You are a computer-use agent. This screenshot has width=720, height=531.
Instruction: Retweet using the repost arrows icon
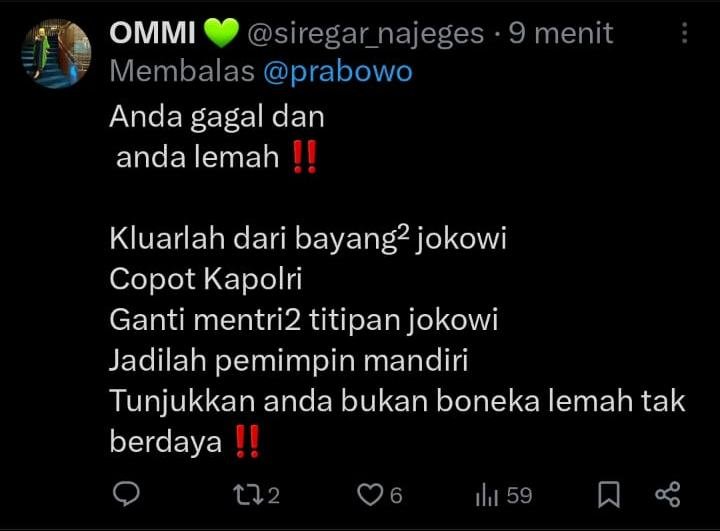pyautogui.click(x=248, y=495)
